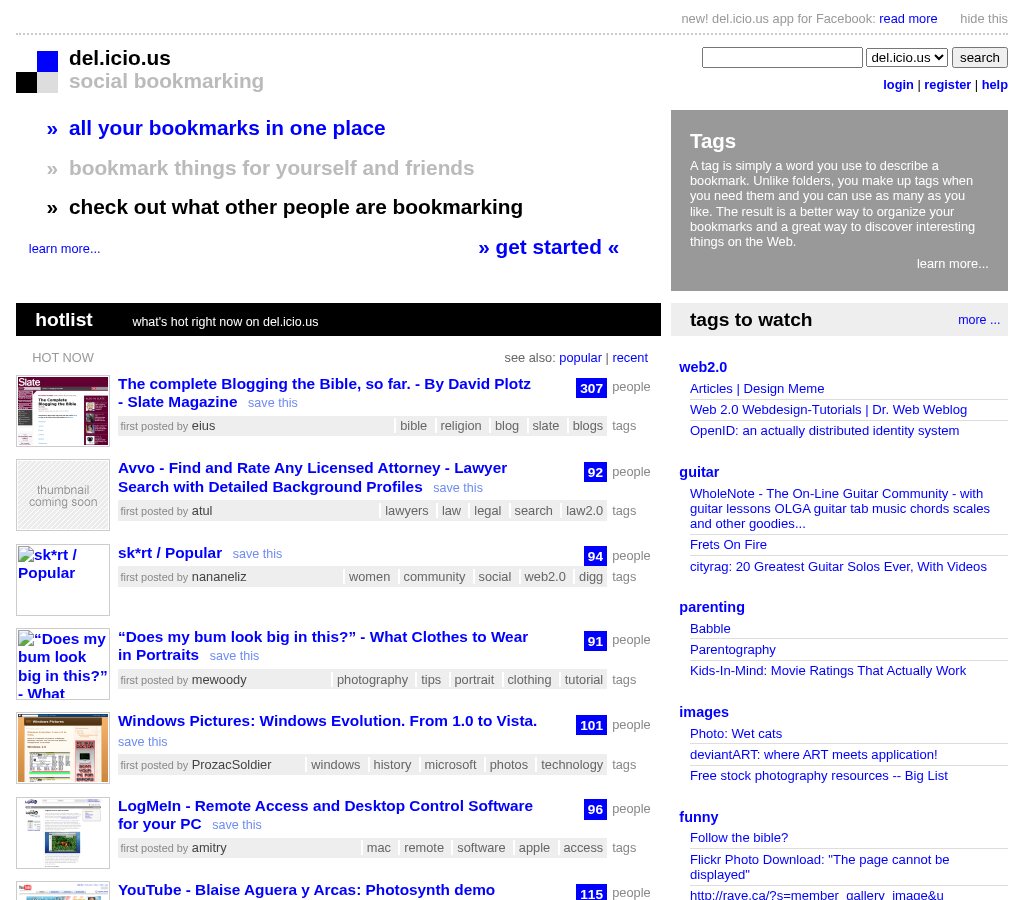Open 'OpenID: an actually distributed identity system'
The width and height of the screenshot is (1024, 900).
click(x=824, y=431)
